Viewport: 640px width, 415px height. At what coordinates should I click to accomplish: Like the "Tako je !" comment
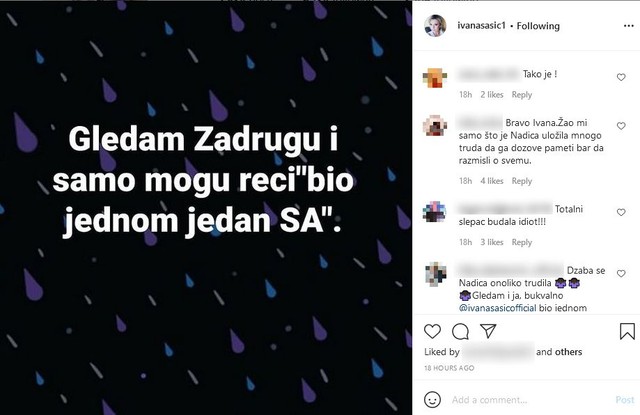[621, 77]
